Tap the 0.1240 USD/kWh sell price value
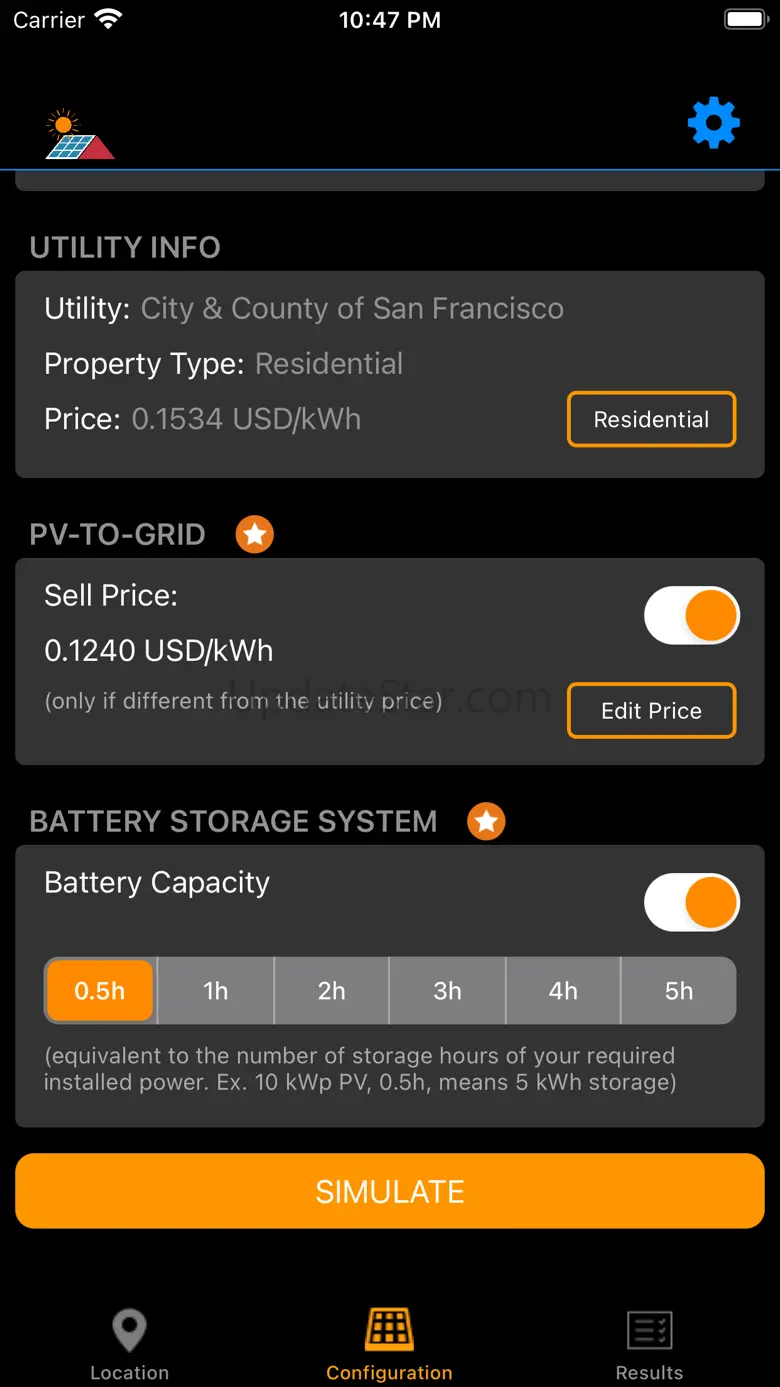Viewport: 780px width, 1387px height. 159,651
